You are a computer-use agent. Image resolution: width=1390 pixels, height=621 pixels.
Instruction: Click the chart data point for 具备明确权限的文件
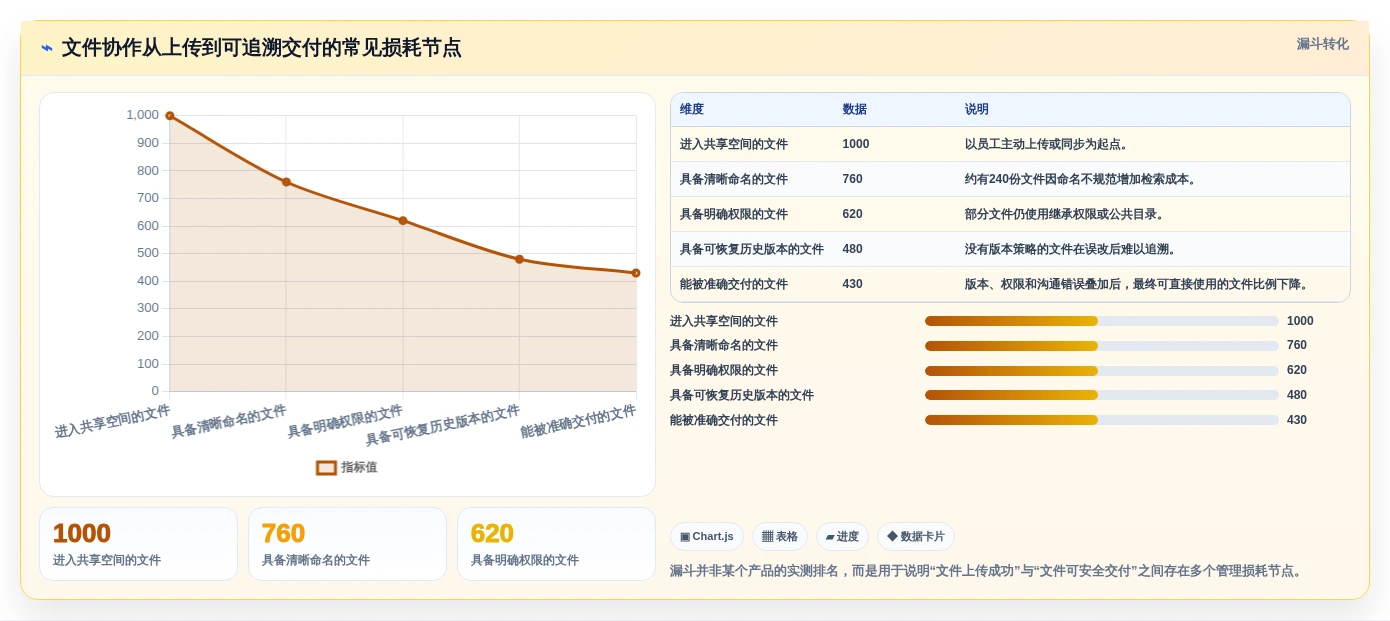403,220
